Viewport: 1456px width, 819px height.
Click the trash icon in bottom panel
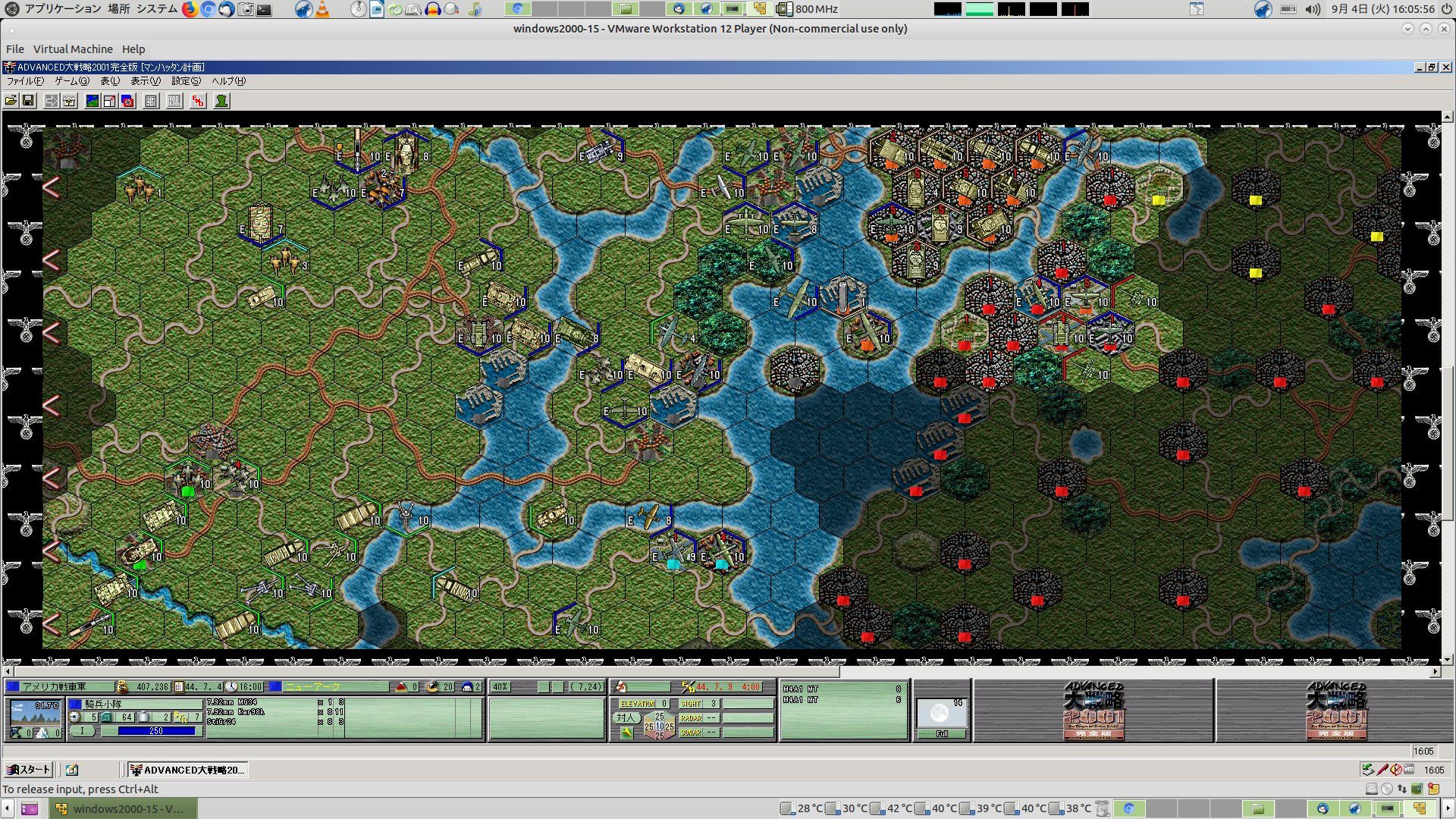1103,808
